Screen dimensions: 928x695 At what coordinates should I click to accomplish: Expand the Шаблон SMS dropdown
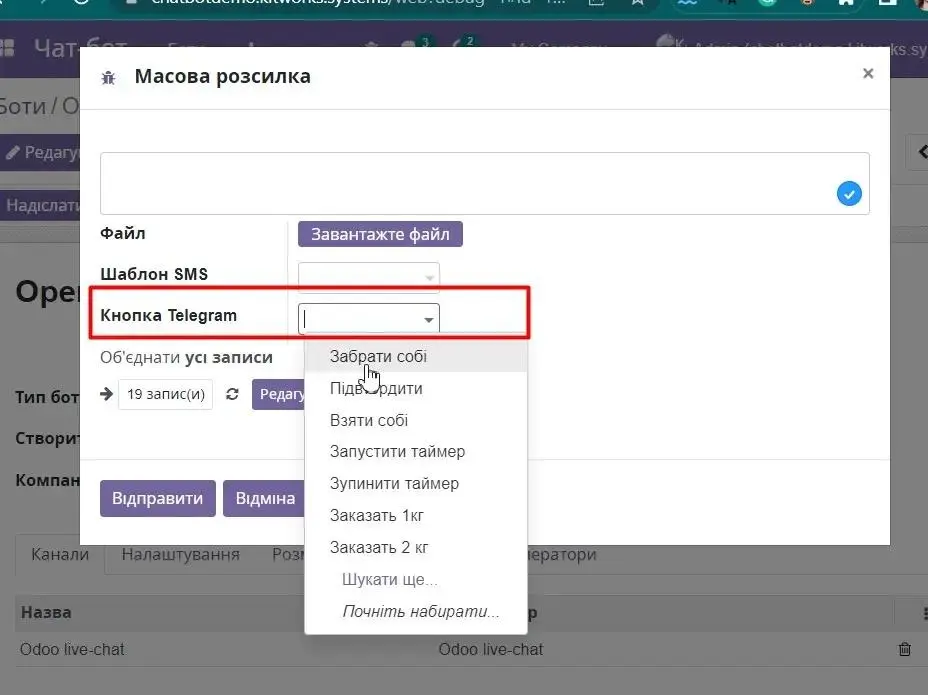(x=429, y=277)
